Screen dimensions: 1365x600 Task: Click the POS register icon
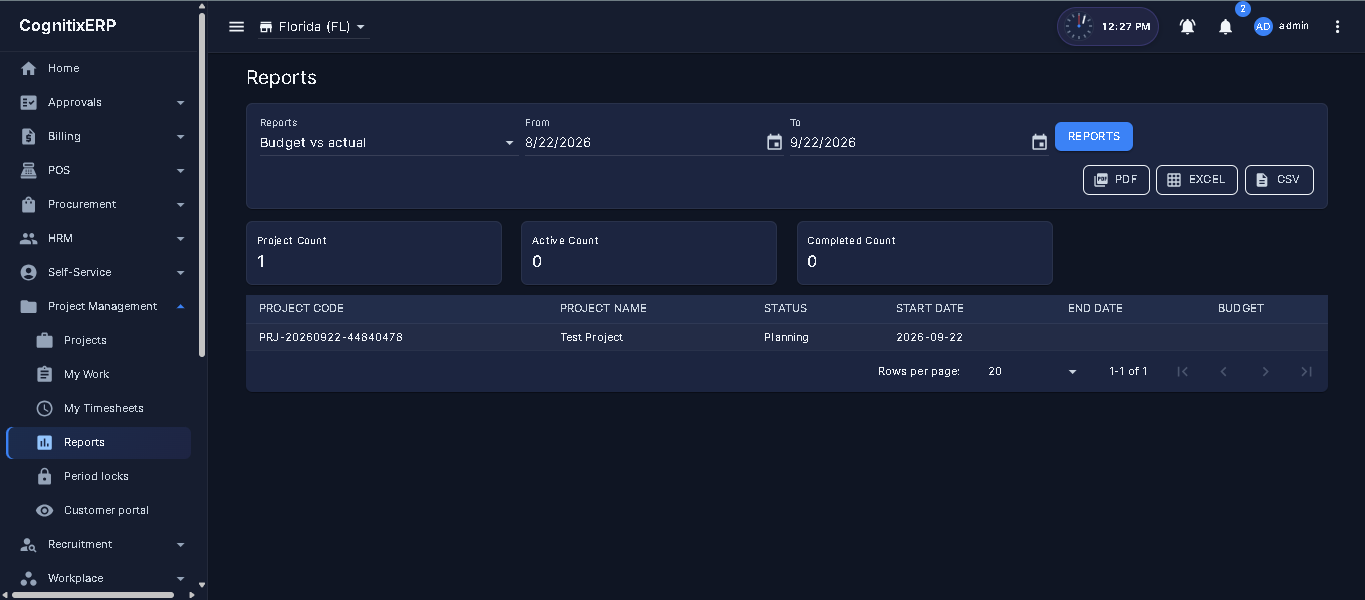coord(28,170)
